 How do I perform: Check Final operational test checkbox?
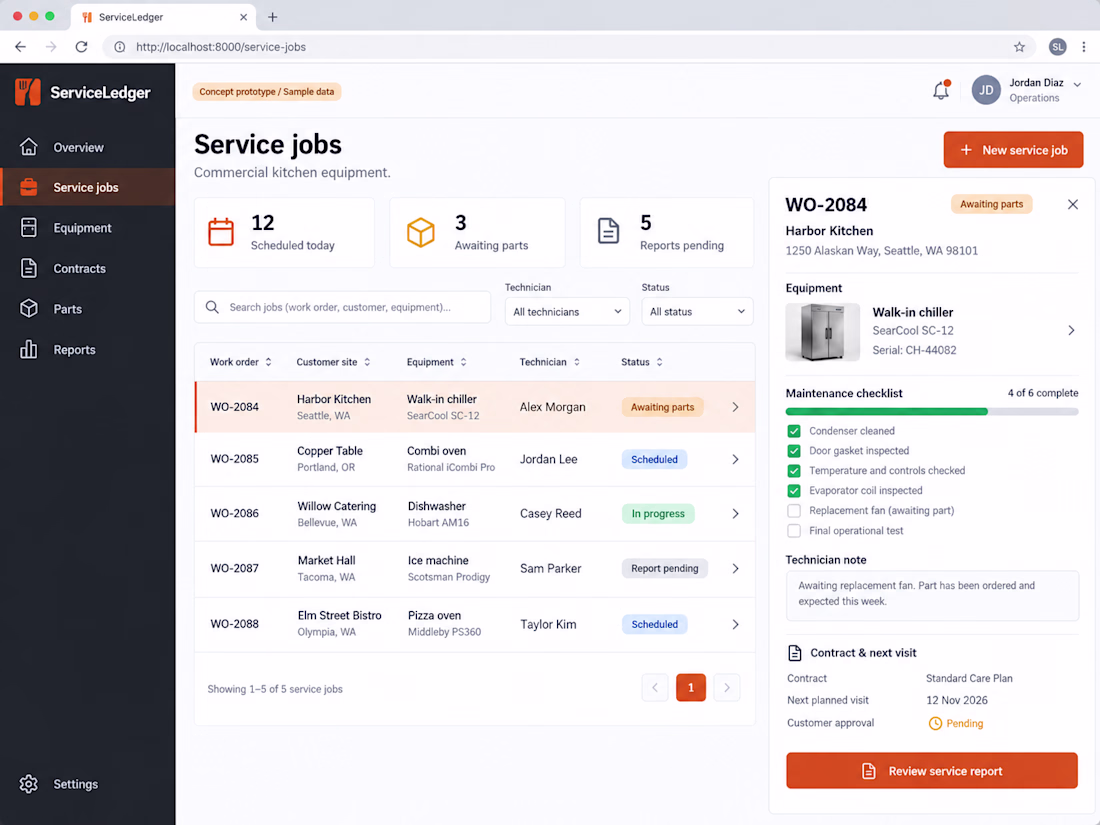coord(793,531)
